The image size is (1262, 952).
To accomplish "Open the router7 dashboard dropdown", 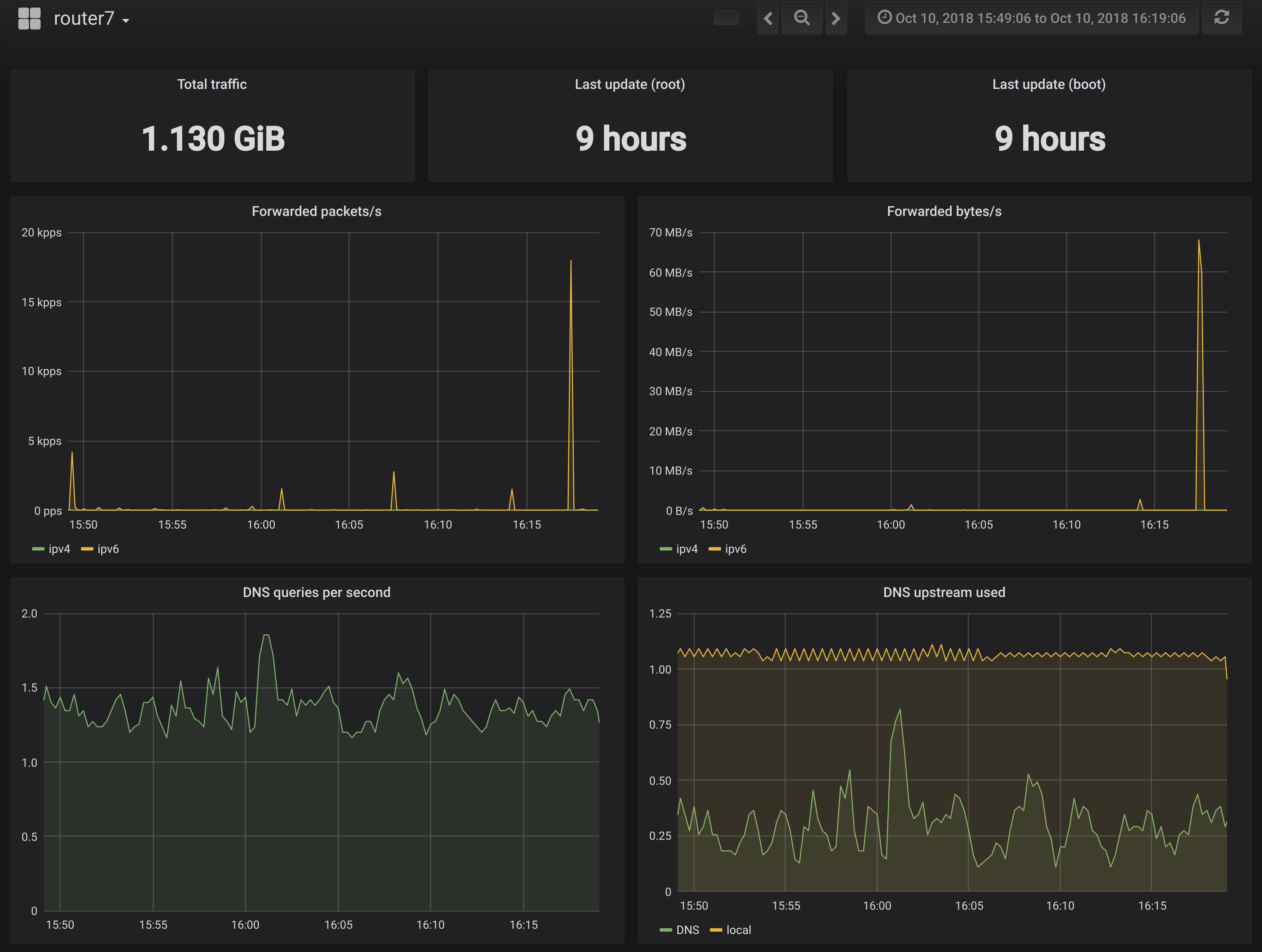I will tap(91, 19).
